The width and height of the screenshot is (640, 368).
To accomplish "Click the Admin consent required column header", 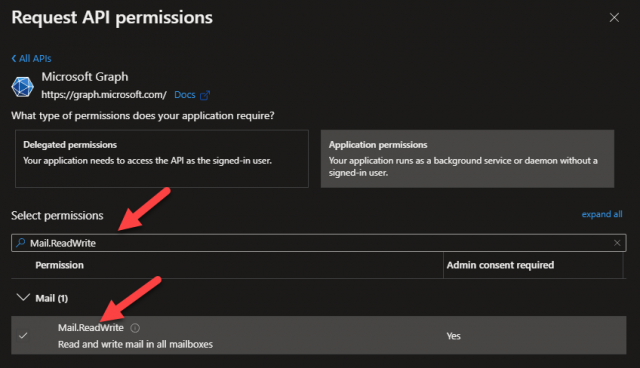I will tap(500, 265).
